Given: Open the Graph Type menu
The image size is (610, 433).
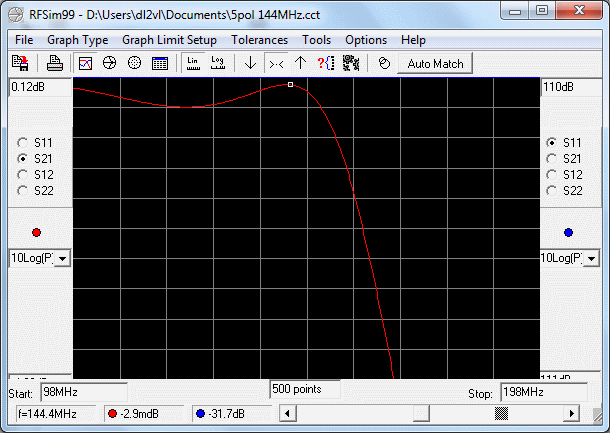Looking at the screenshot, I should coord(79,40).
